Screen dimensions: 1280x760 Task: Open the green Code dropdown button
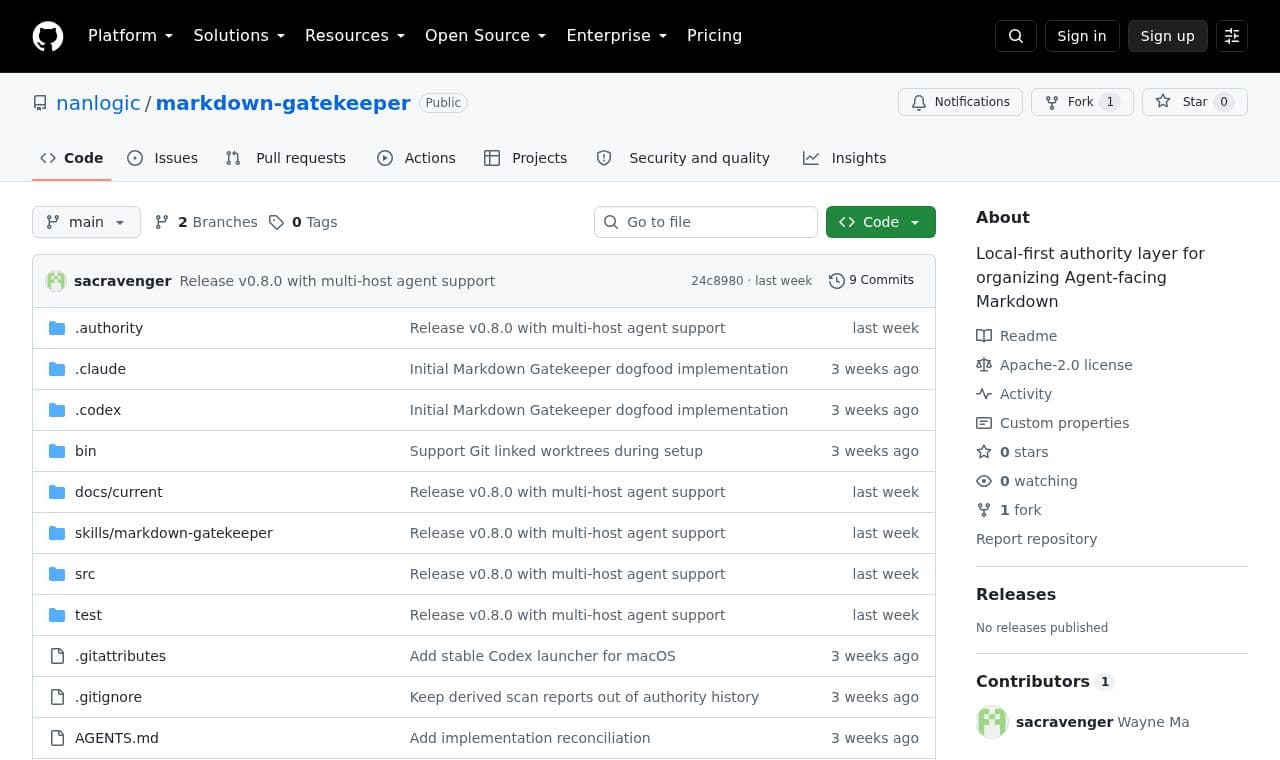point(881,222)
